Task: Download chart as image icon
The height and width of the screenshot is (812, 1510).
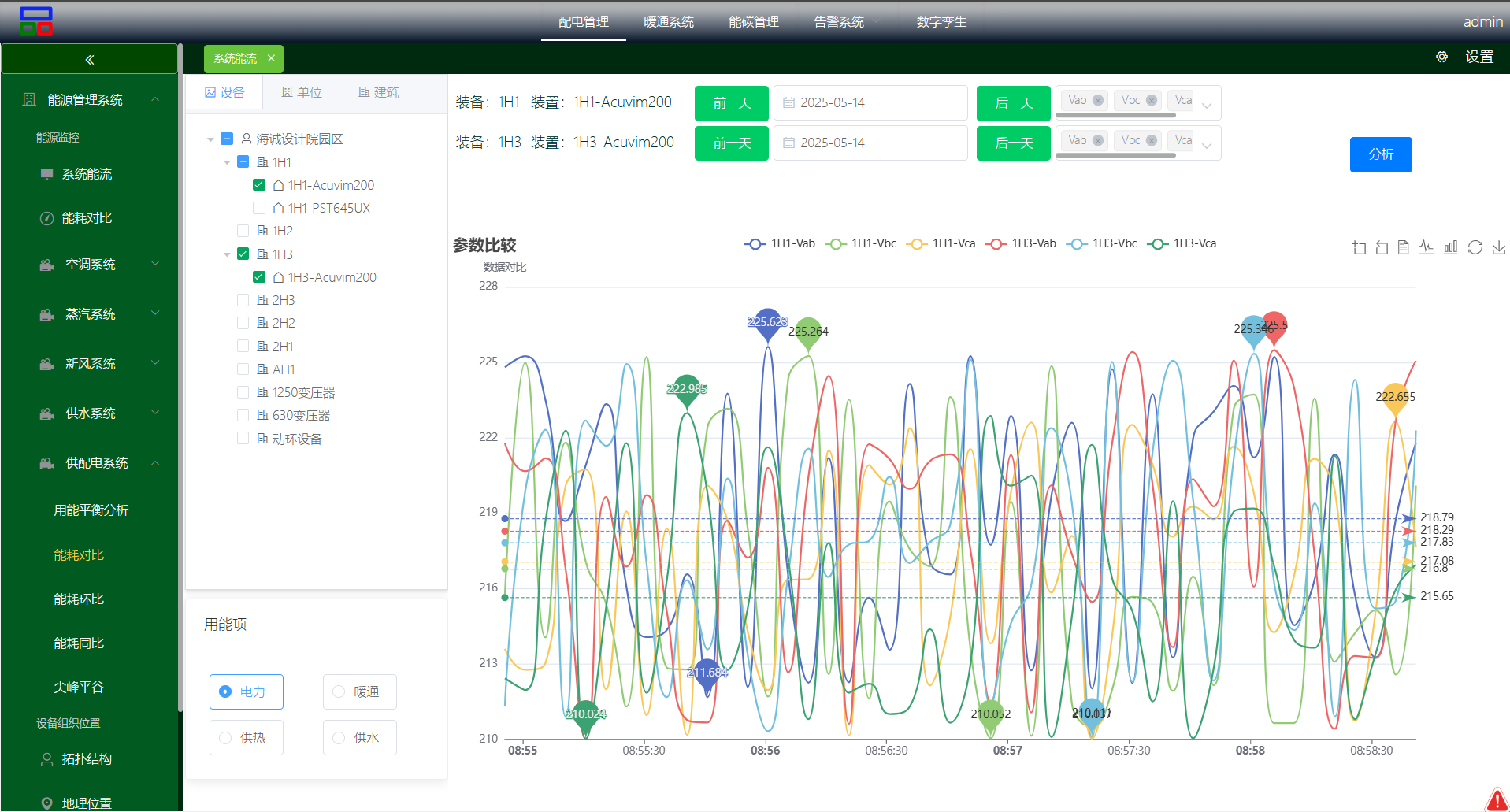Action: pyautogui.click(x=1498, y=247)
